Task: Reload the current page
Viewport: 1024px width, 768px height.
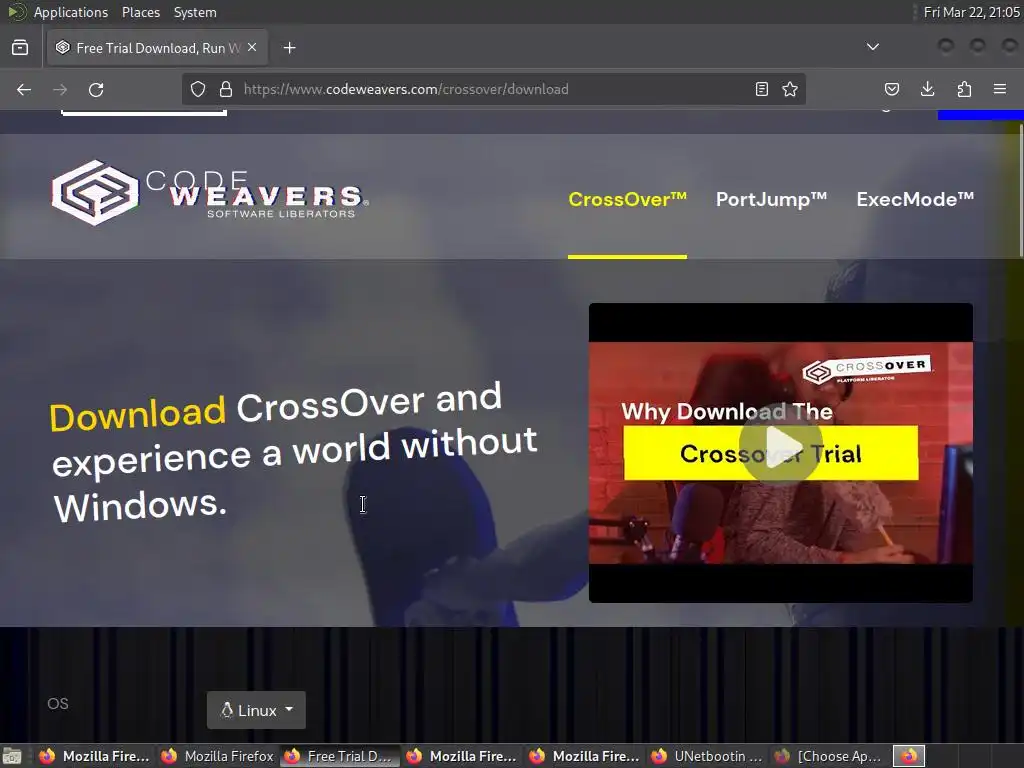Action: click(x=96, y=89)
